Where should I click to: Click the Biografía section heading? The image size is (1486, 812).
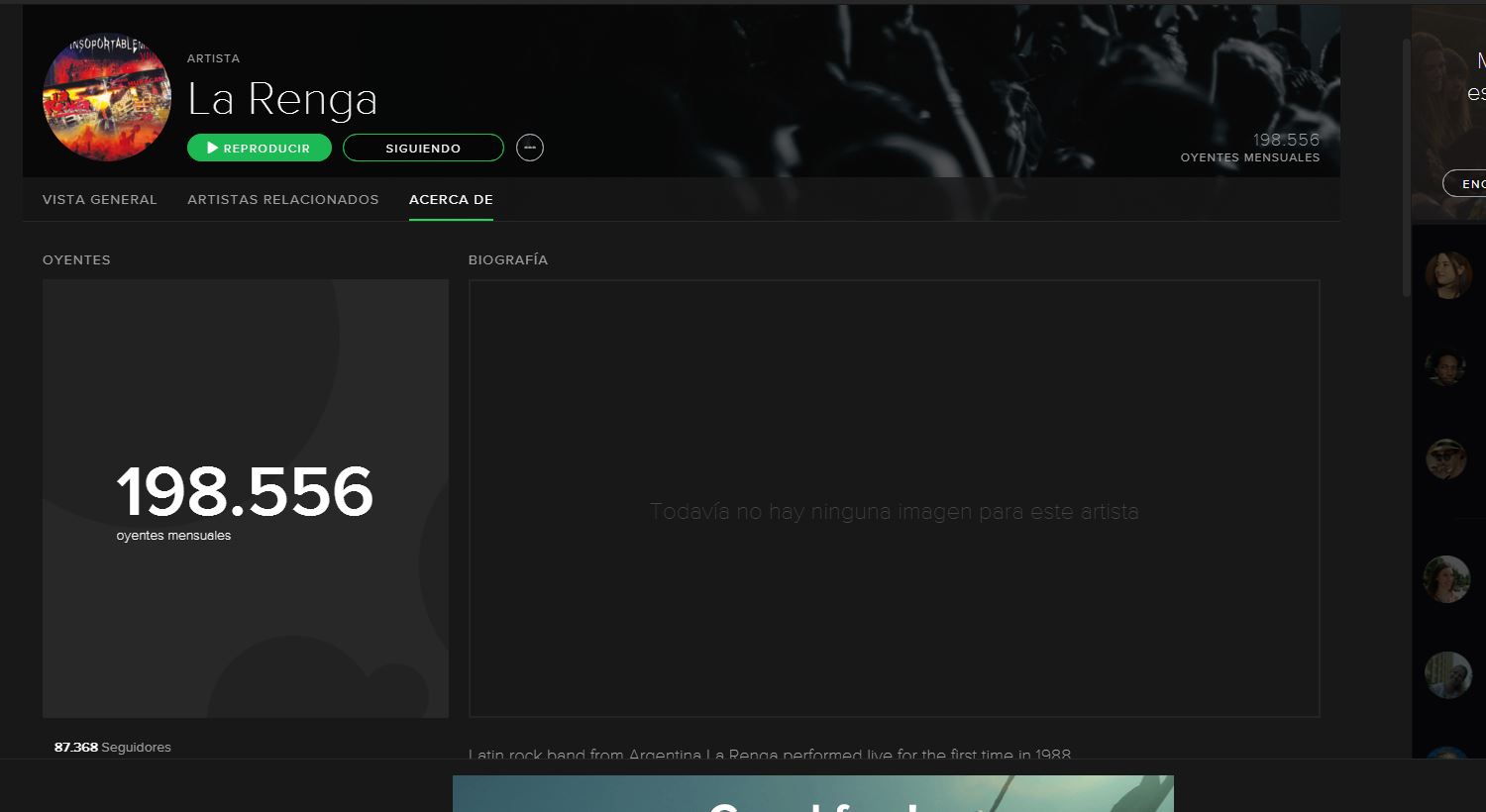tap(508, 259)
